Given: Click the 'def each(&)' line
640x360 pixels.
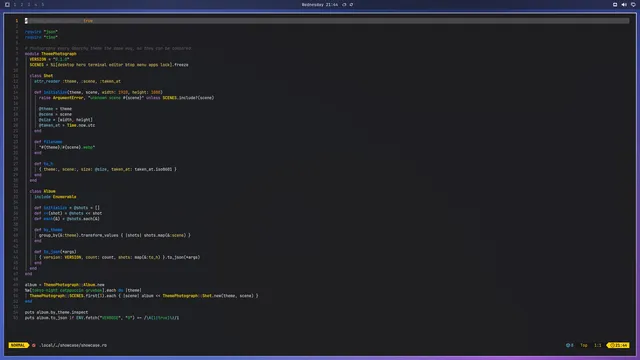Looking at the screenshot, I should (x=67, y=219).
